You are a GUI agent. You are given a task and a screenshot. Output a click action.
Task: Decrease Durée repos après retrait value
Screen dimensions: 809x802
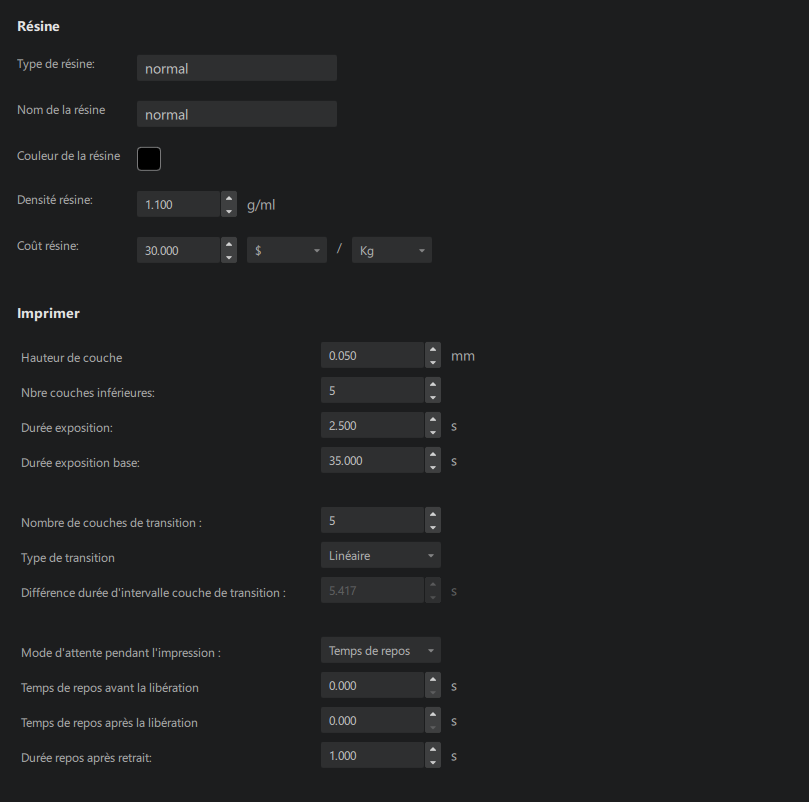point(433,762)
